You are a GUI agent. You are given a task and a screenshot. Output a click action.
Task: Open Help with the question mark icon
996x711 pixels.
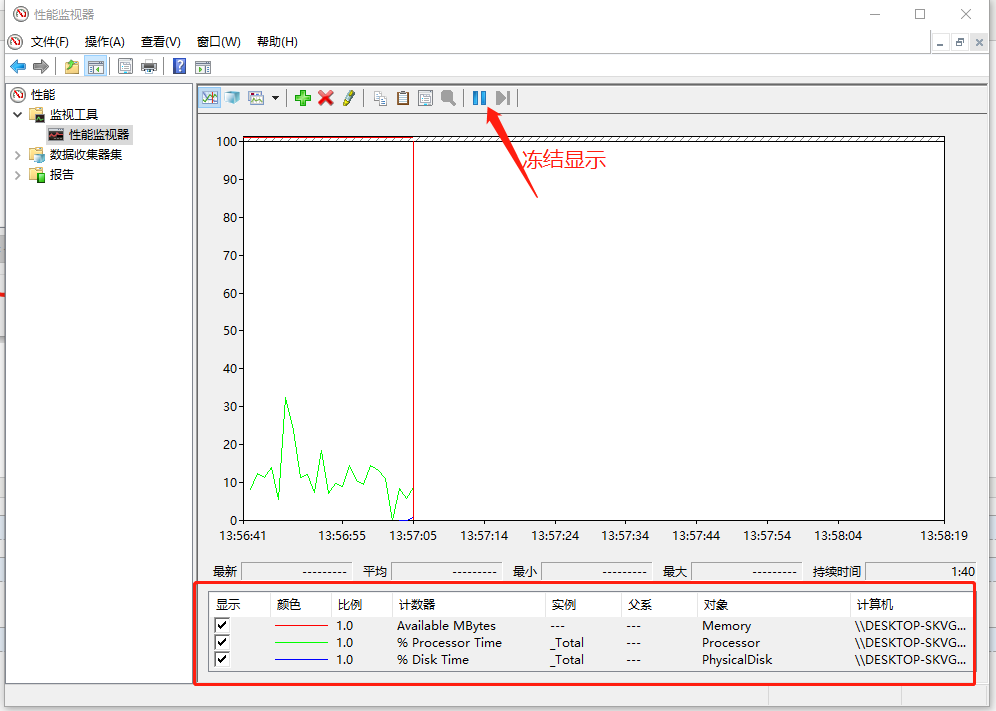click(180, 66)
